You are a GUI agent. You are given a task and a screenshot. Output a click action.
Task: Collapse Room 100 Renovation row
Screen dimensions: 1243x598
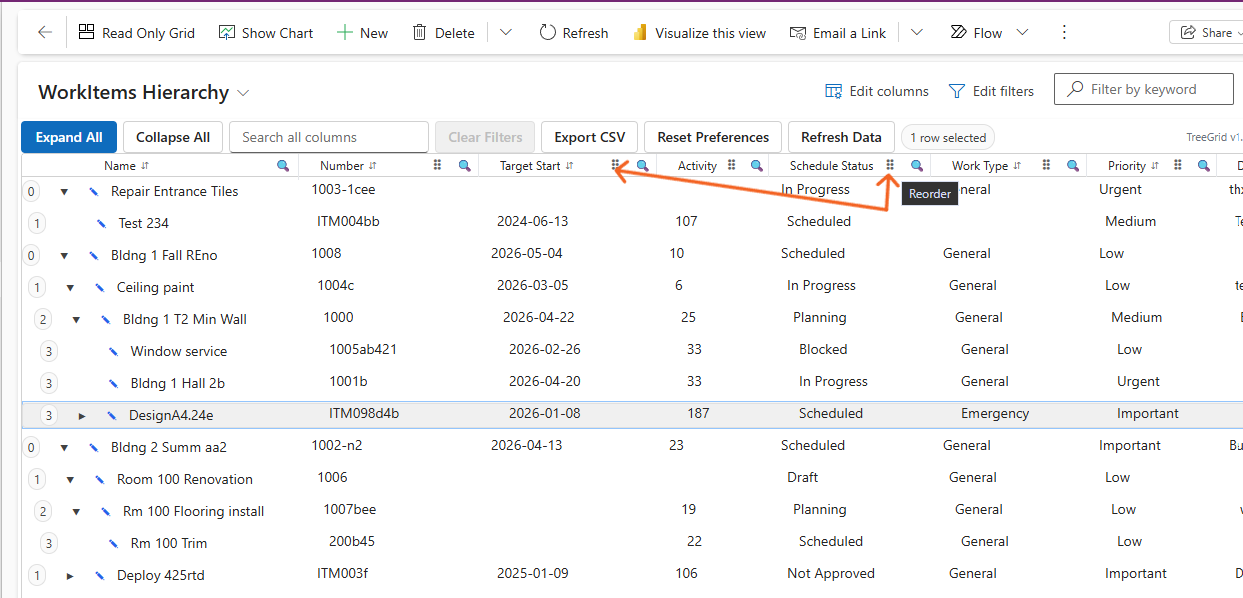(70, 479)
